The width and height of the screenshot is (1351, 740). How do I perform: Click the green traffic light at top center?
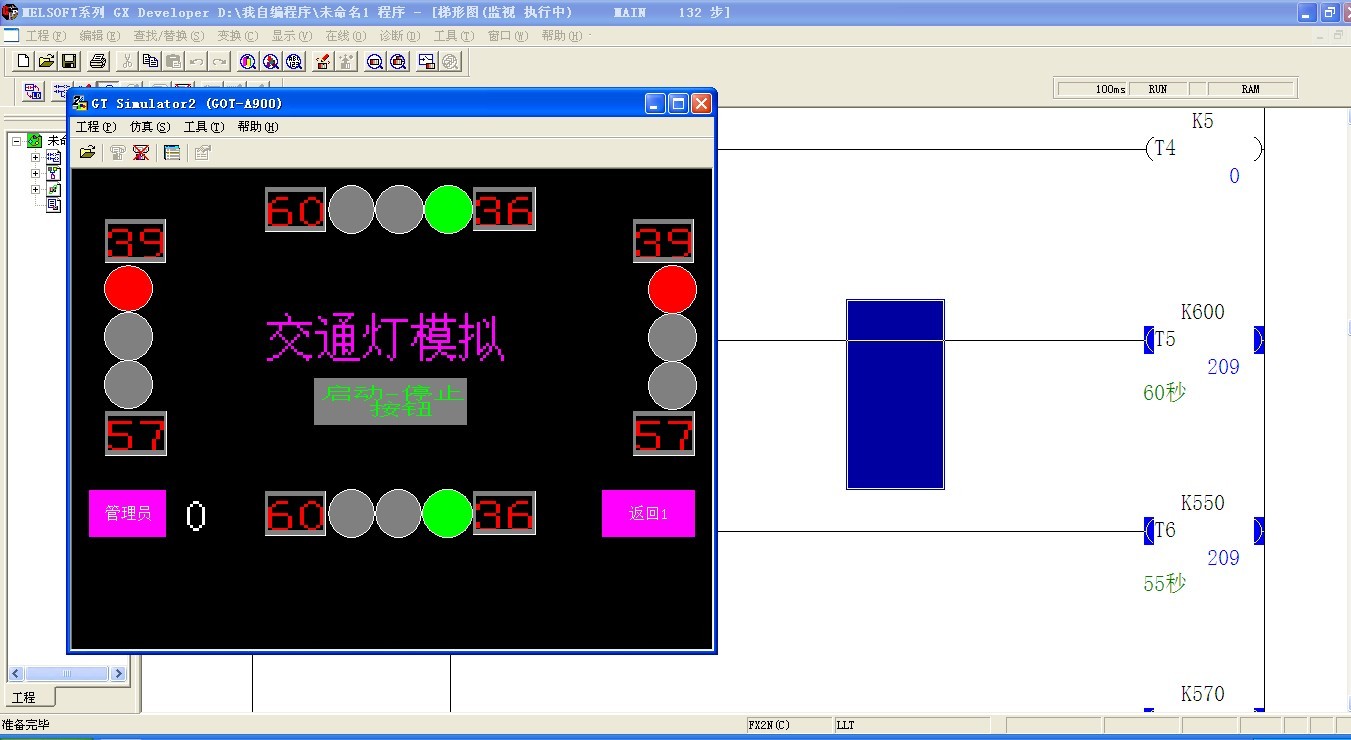pos(448,209)
